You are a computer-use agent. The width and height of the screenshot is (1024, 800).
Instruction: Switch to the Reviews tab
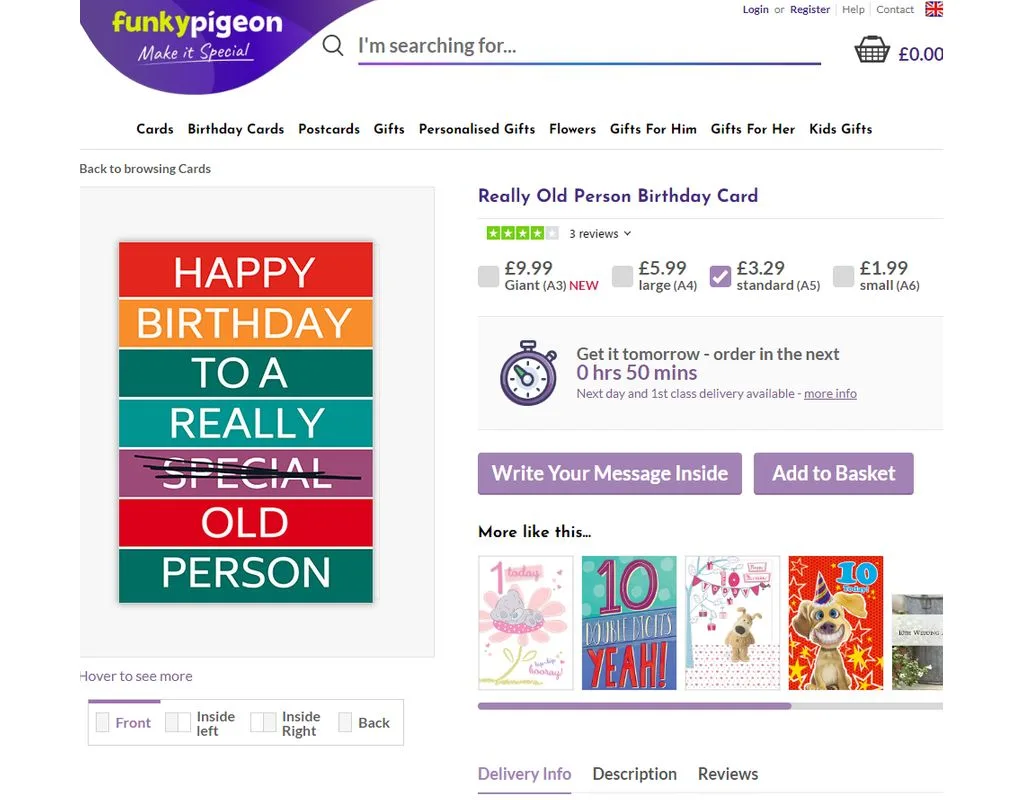[x=728, y=774]
